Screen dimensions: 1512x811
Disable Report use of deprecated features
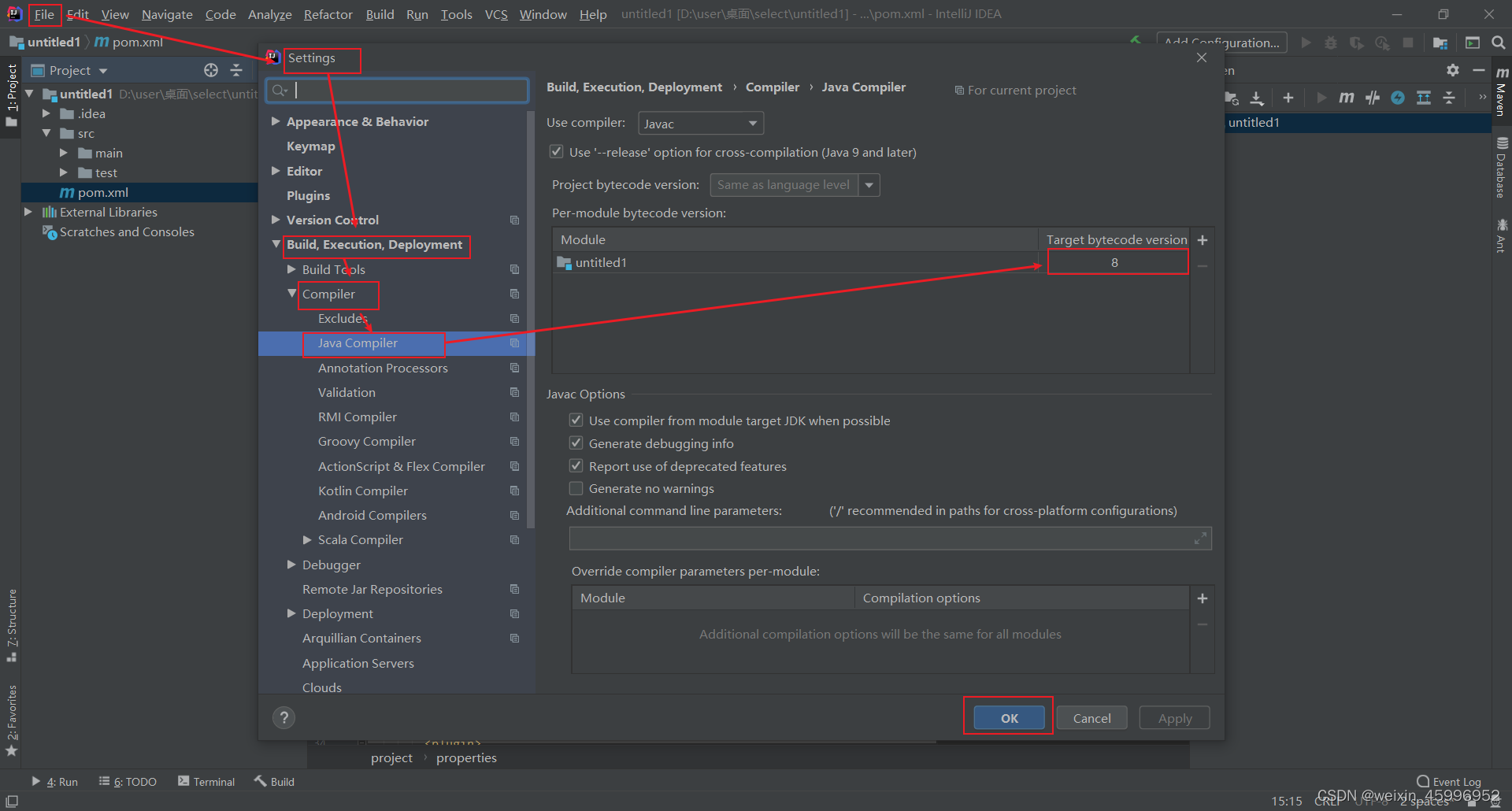[x=576, y=465]
